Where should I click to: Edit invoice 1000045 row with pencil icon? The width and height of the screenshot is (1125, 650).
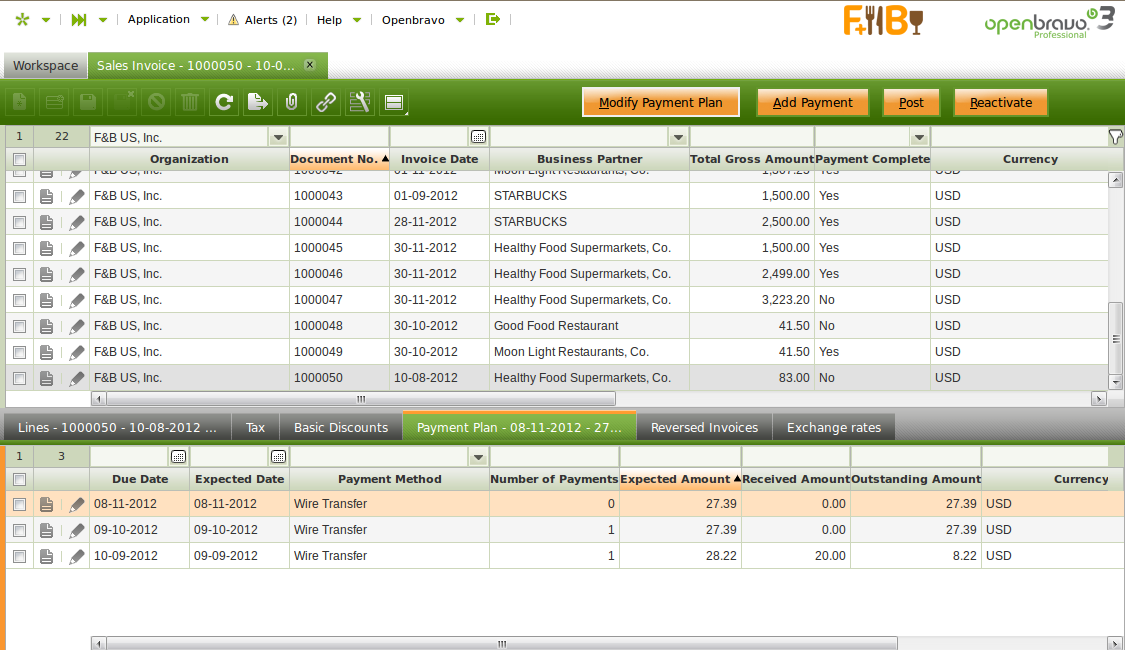(x=76, y=248)
